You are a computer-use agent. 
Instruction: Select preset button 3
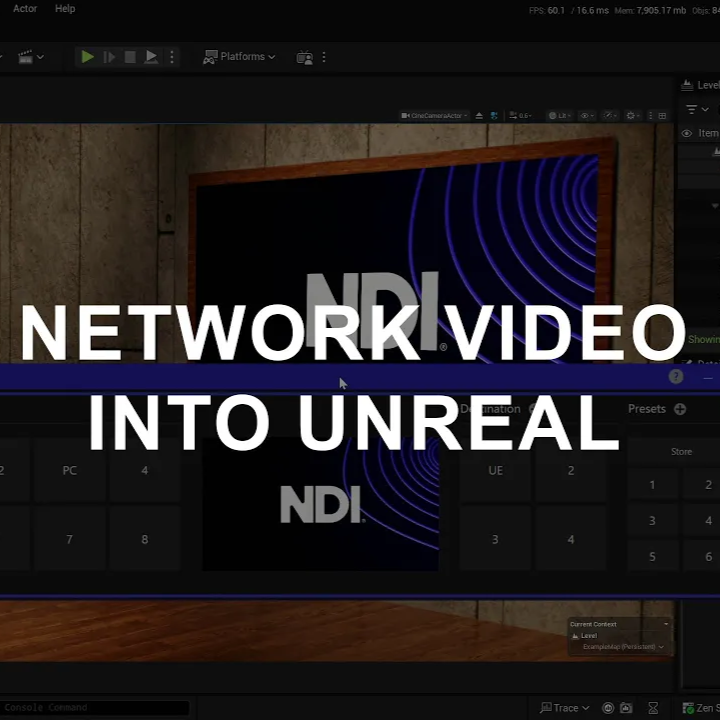tap(652, 520)
